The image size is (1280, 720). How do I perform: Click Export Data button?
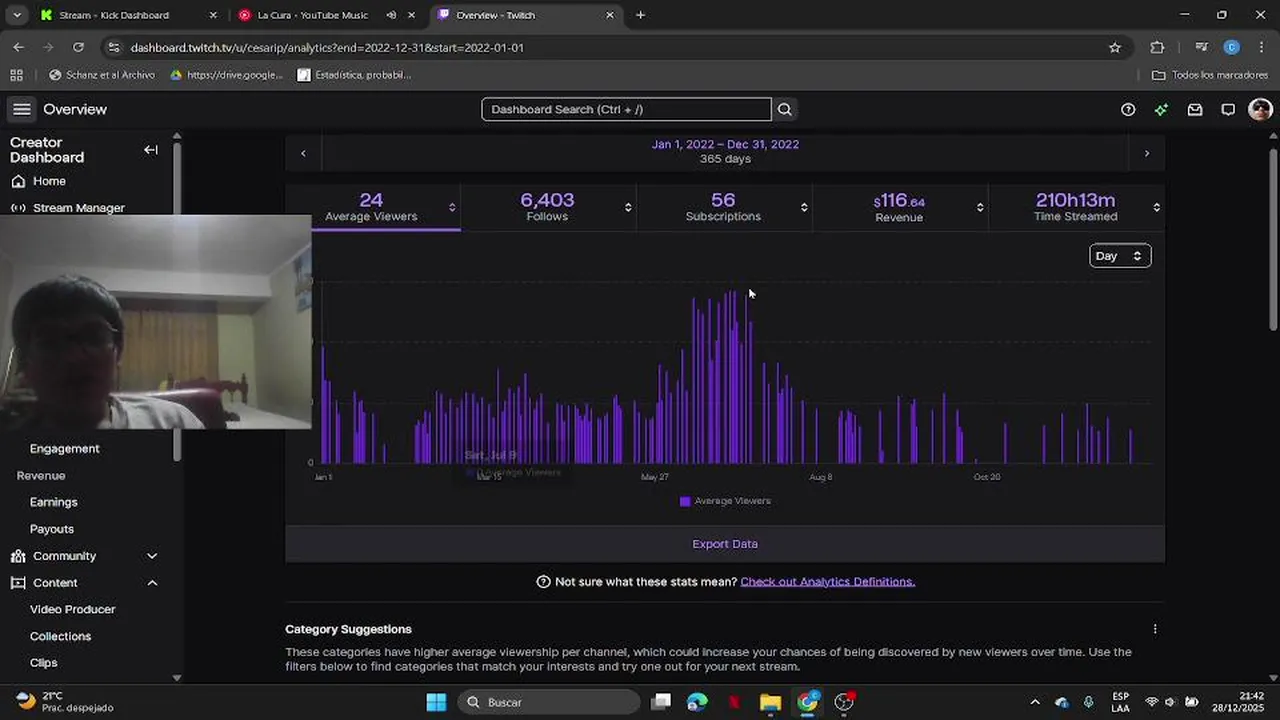pos(725,544)
